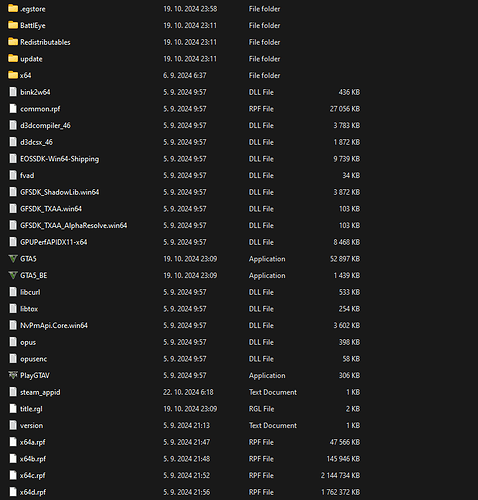Click the GFSDK_ShadowLib.win64 file icon
Image resolution: width=478 pixels, height=500 pixels.
[13, 192]
